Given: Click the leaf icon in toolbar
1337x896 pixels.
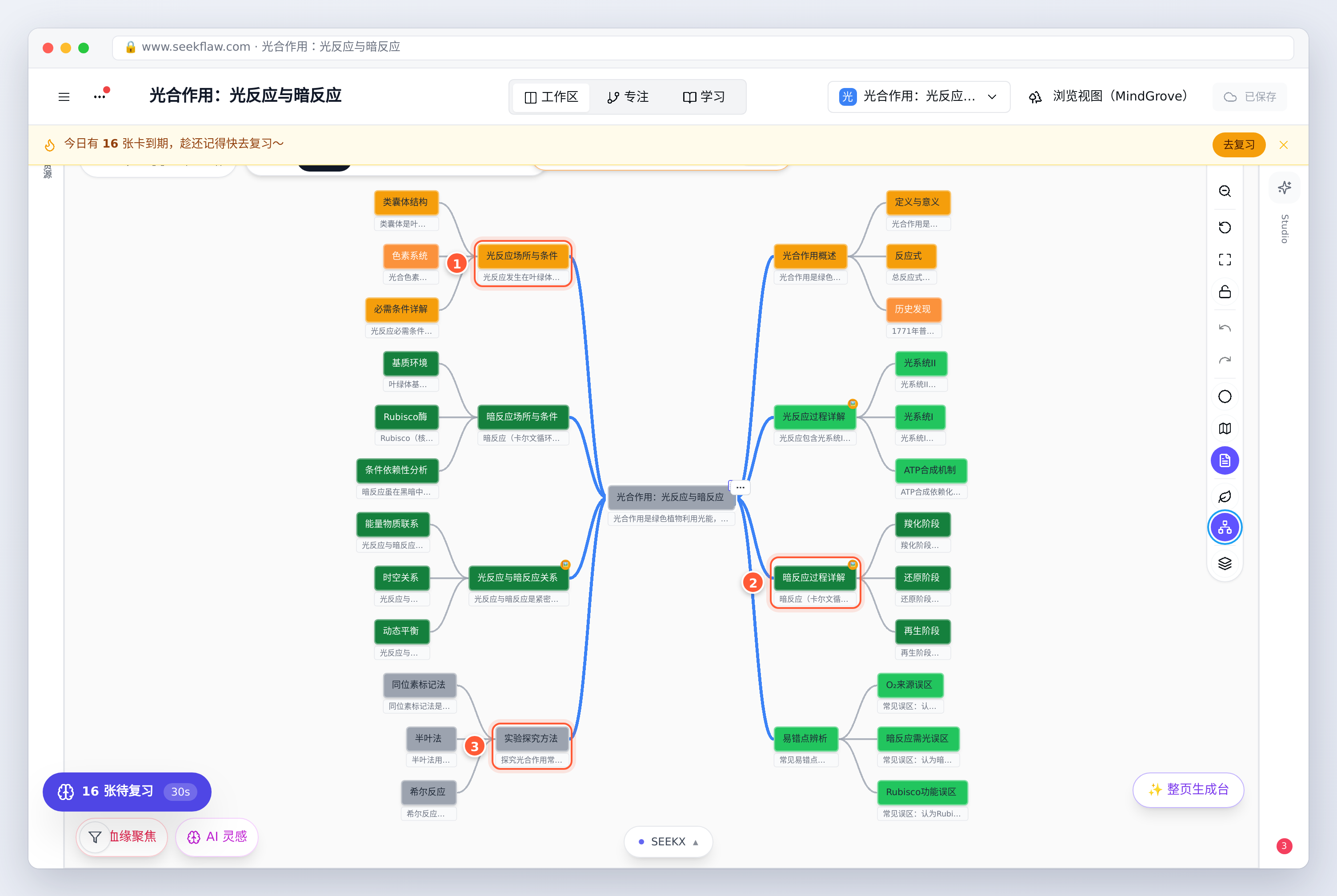Looking at the screenshot, I should pyautogui.click(x=1225, y=496).
